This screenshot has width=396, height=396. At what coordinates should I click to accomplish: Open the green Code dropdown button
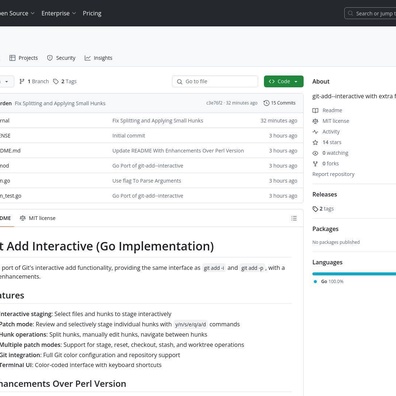284,81
